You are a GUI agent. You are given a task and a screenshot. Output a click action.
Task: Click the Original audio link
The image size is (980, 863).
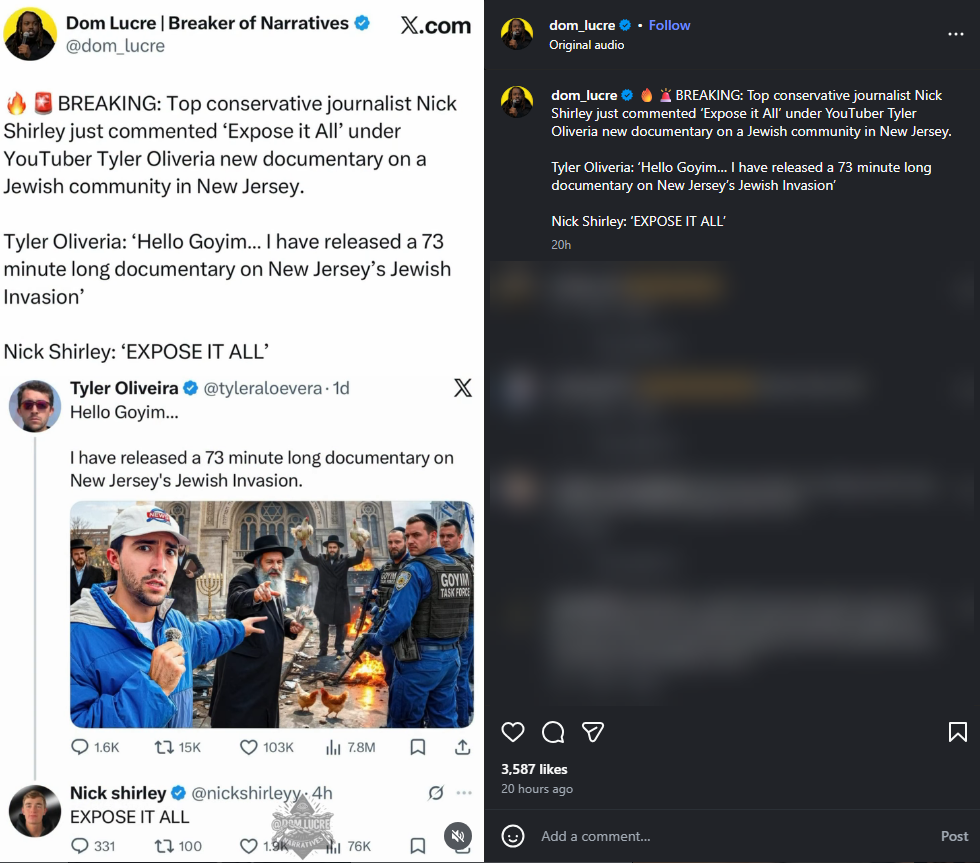coord(586,45)
